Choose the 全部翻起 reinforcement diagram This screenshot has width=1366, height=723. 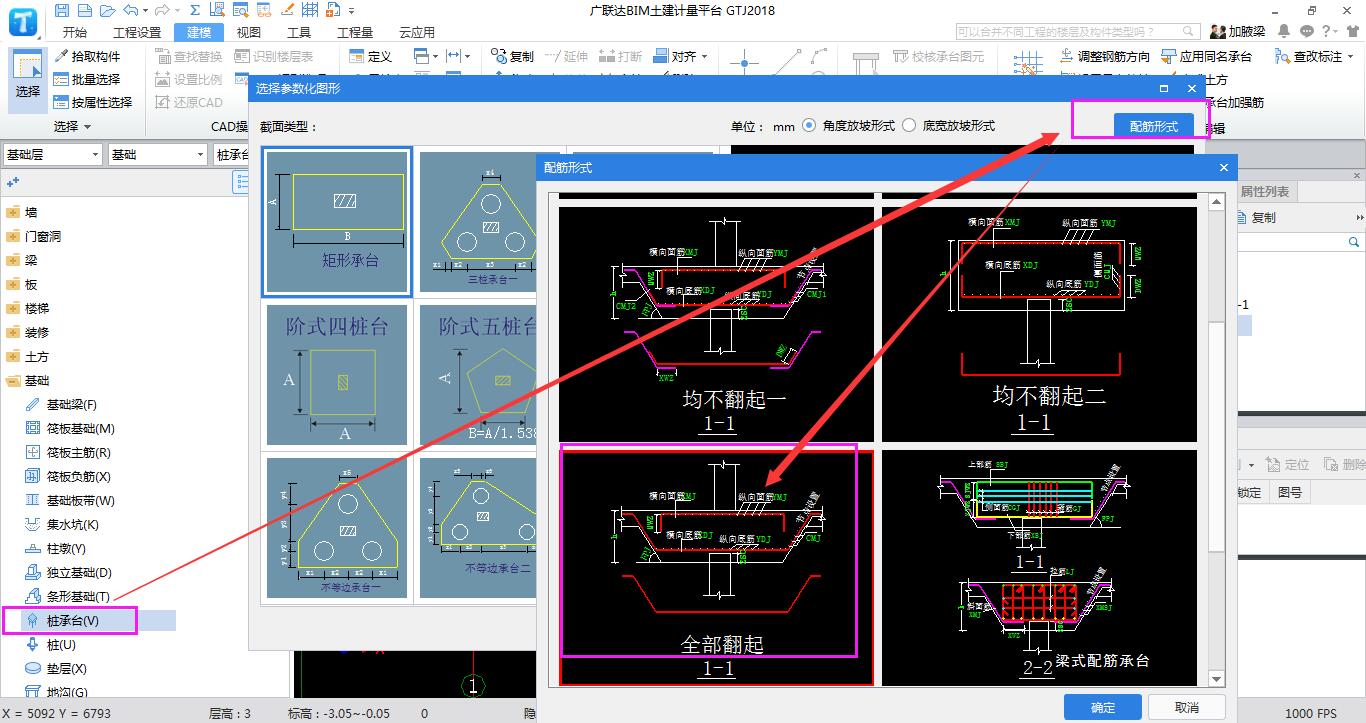pyautogui.click(x=717, y=568)
